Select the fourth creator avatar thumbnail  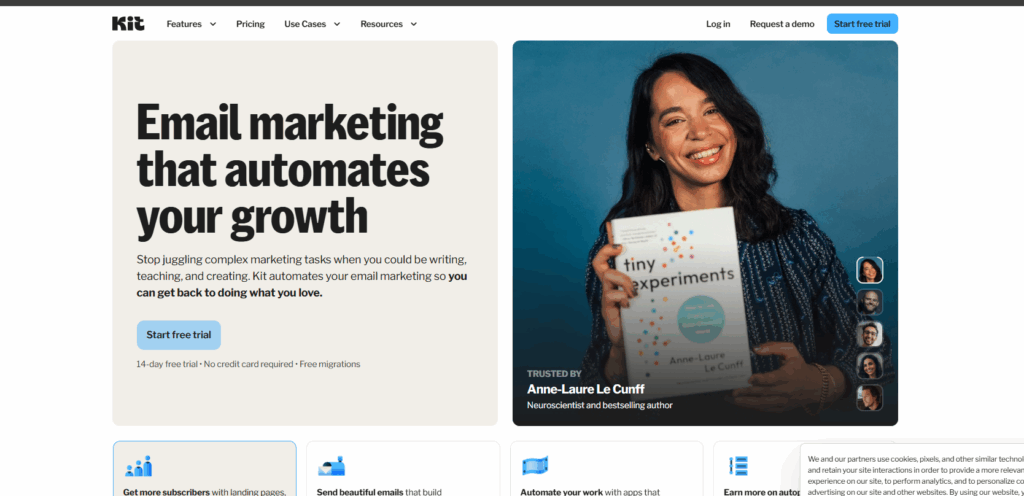869,366
